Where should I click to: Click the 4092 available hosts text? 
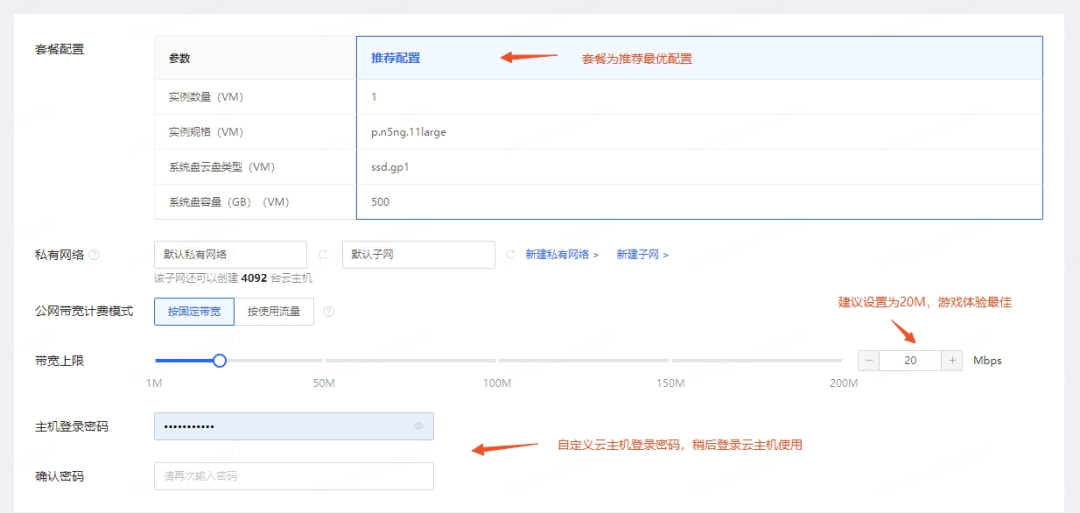pyautogui.click(x=254, y=279)
